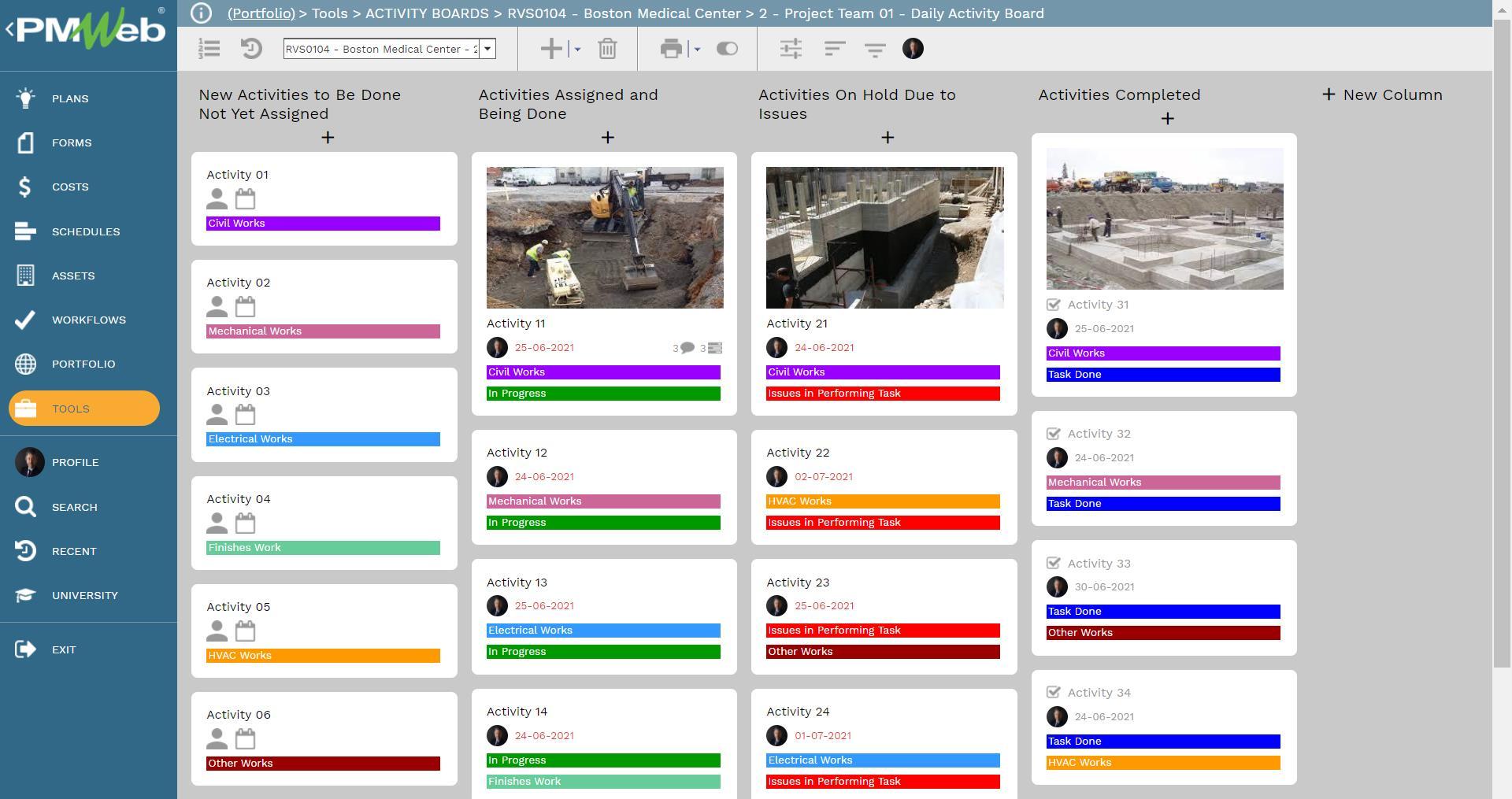
Task: Open the settings sliders icon
Action: [791, 49]
